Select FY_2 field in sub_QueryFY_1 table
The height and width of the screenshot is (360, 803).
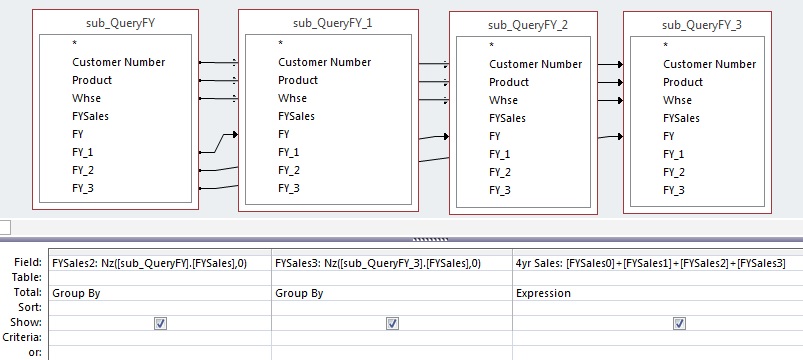(x=288, y=170)
